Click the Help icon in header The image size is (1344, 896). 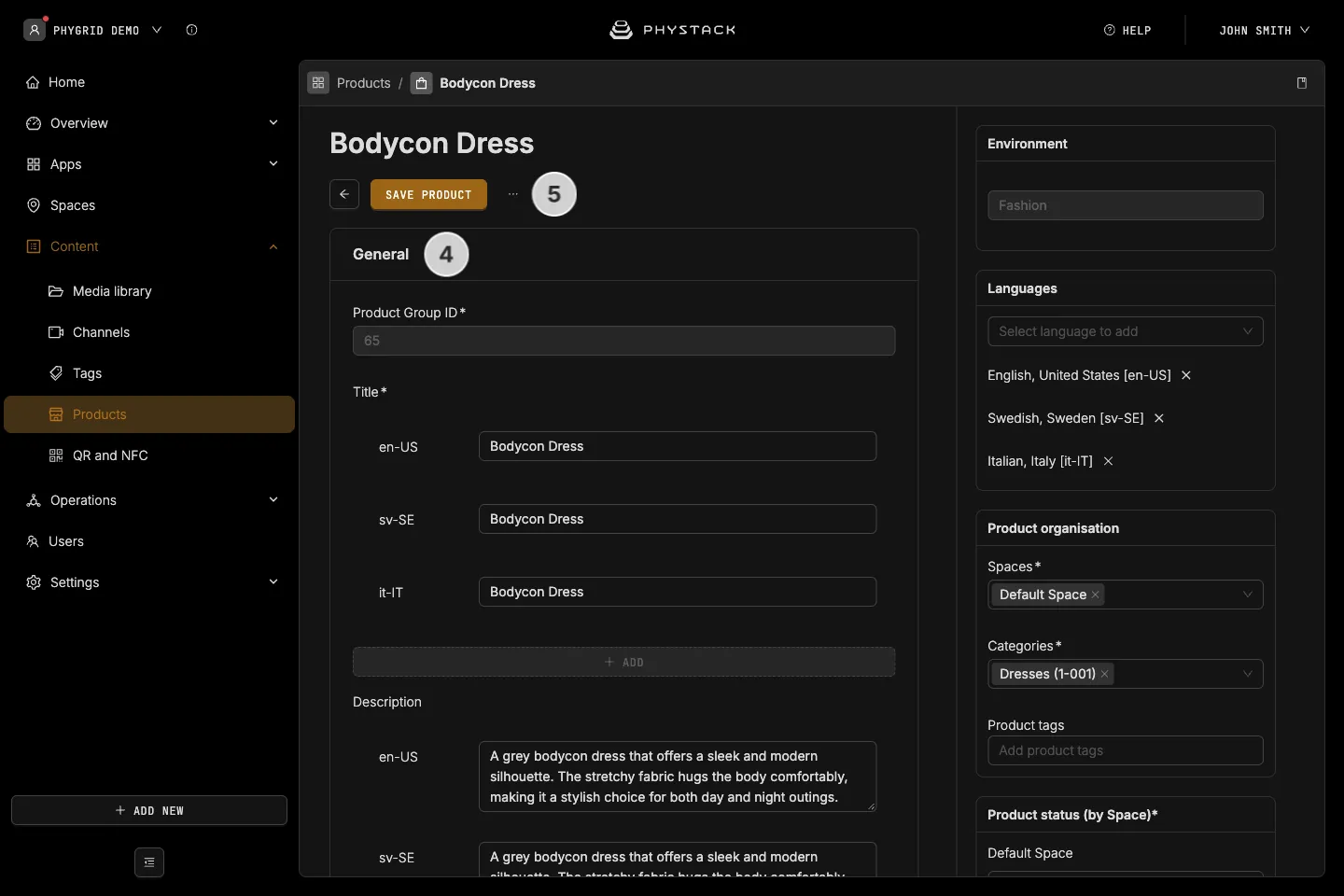1110,30
